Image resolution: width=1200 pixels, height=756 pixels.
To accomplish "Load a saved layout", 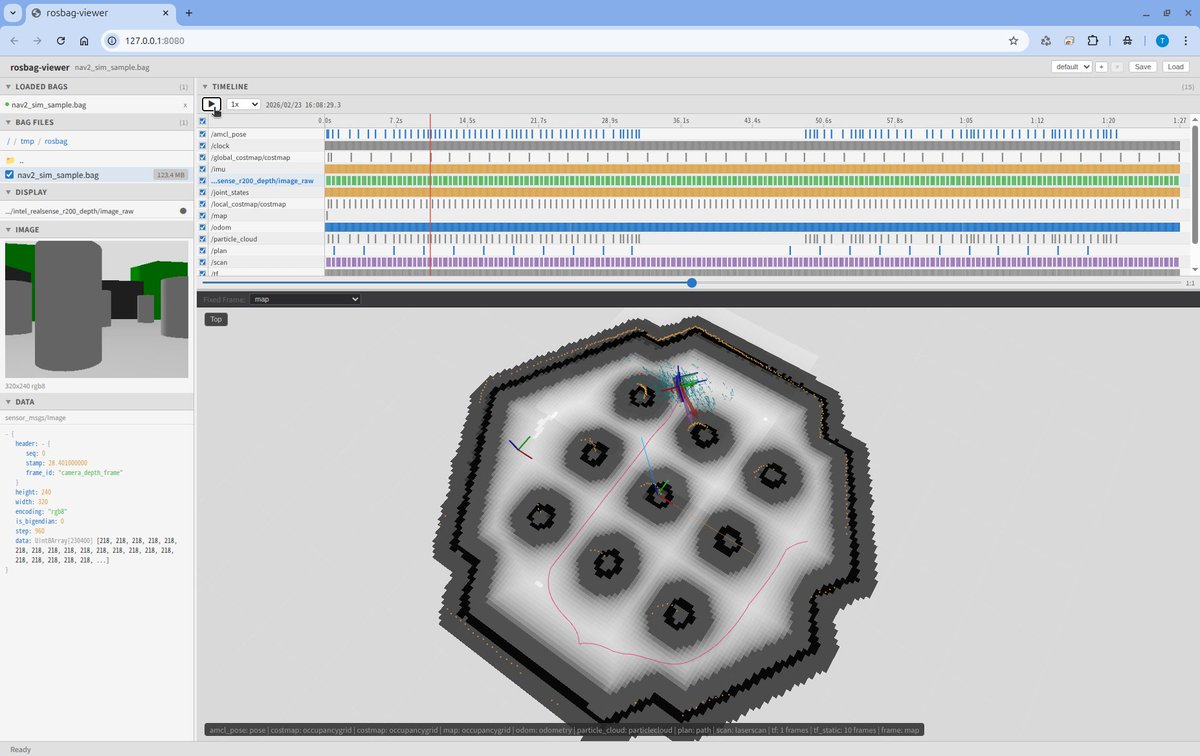I will pos(1175,67).
